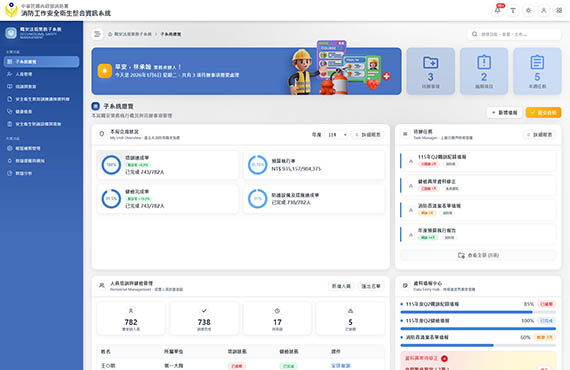Viewport: 570px width, 370px height.
Task: Click the 85% progress bar for 115年度Q2體訓配額填報
Action: 478,312
